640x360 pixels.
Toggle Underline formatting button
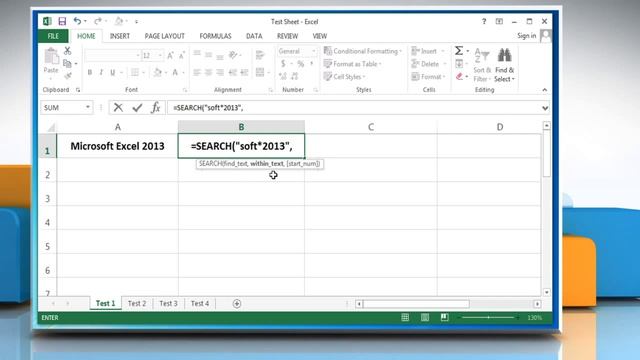click(x=113, y=73)
